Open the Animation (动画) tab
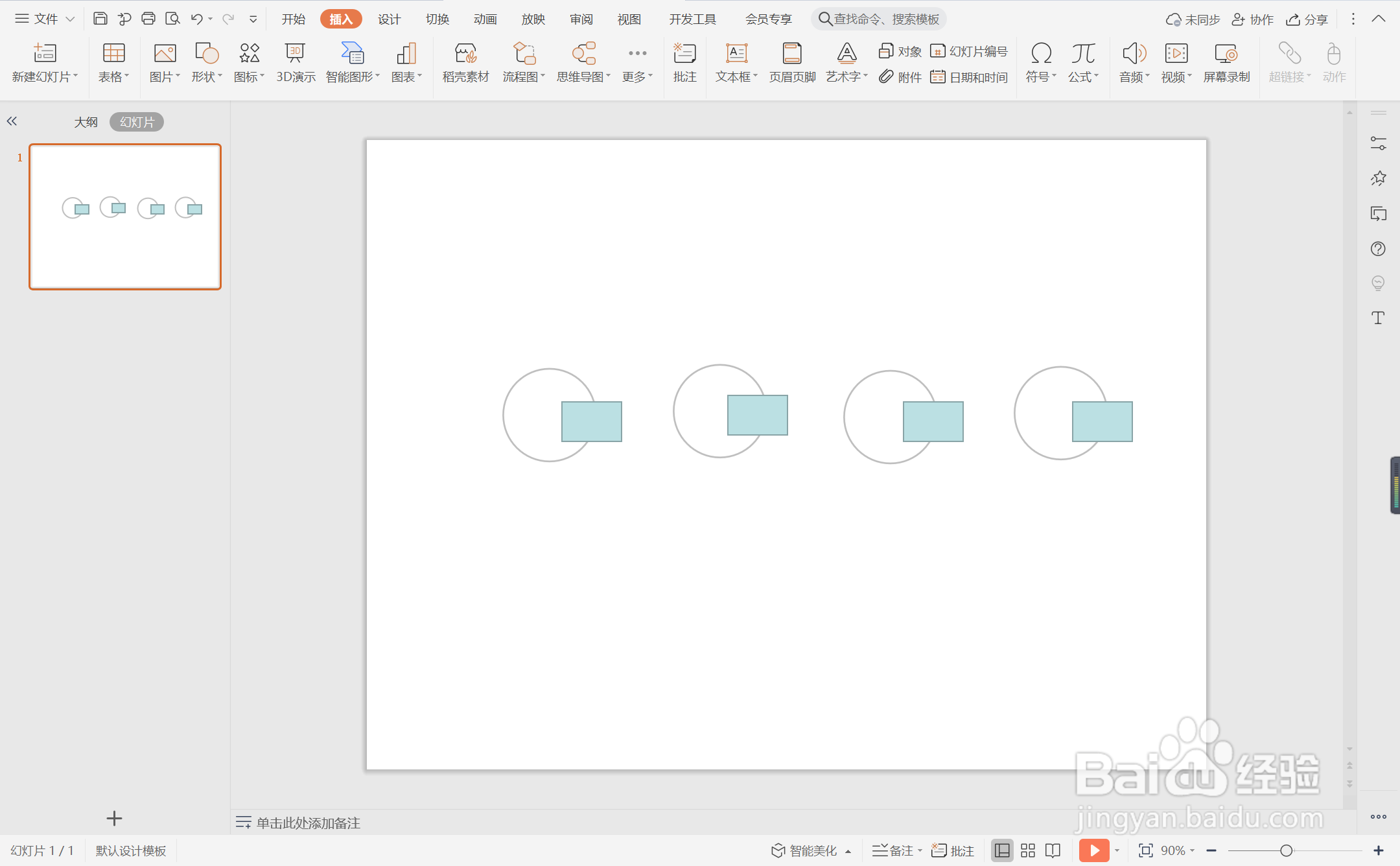The image size is (1400, 866). click(485, 19)
